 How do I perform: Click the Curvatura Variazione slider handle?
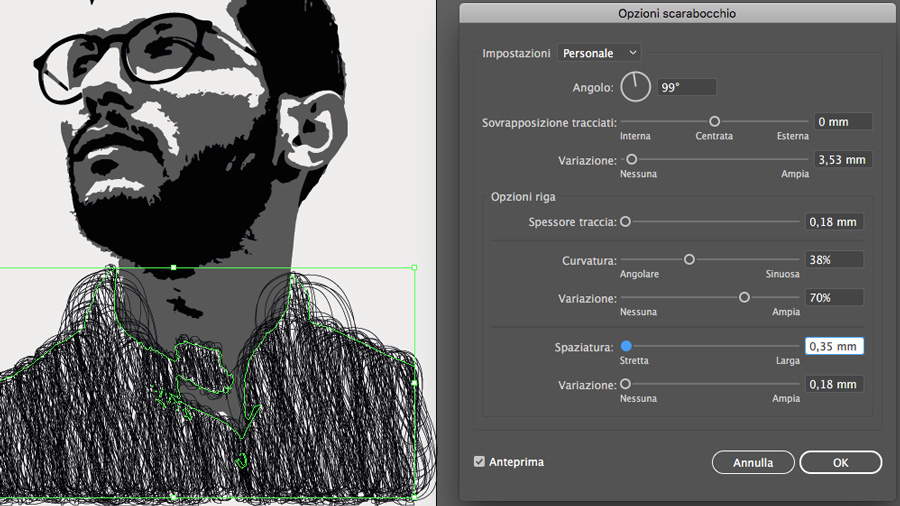coord(744,297)
